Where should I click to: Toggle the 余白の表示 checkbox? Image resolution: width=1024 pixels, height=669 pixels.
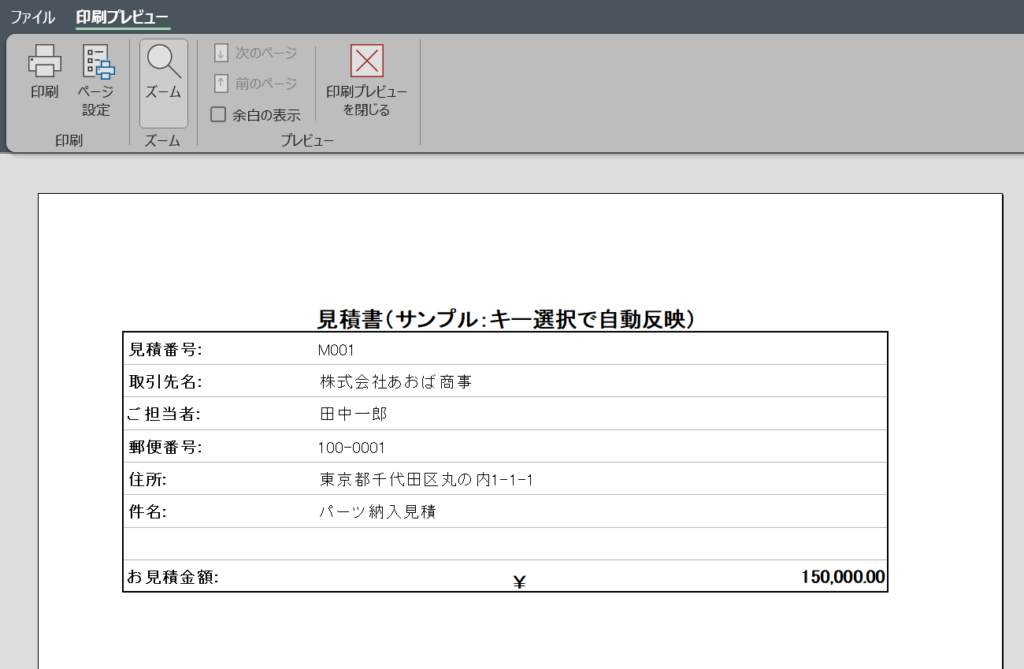click(218, 115)
